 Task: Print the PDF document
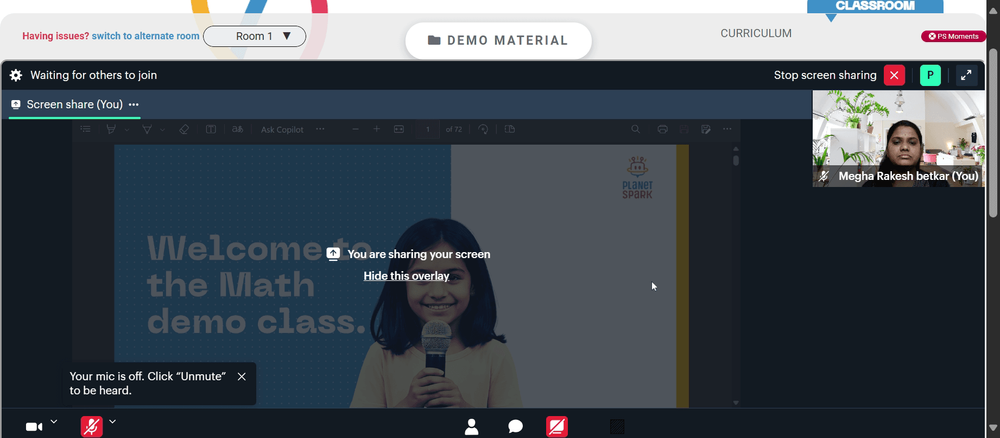tap(663, 129)
